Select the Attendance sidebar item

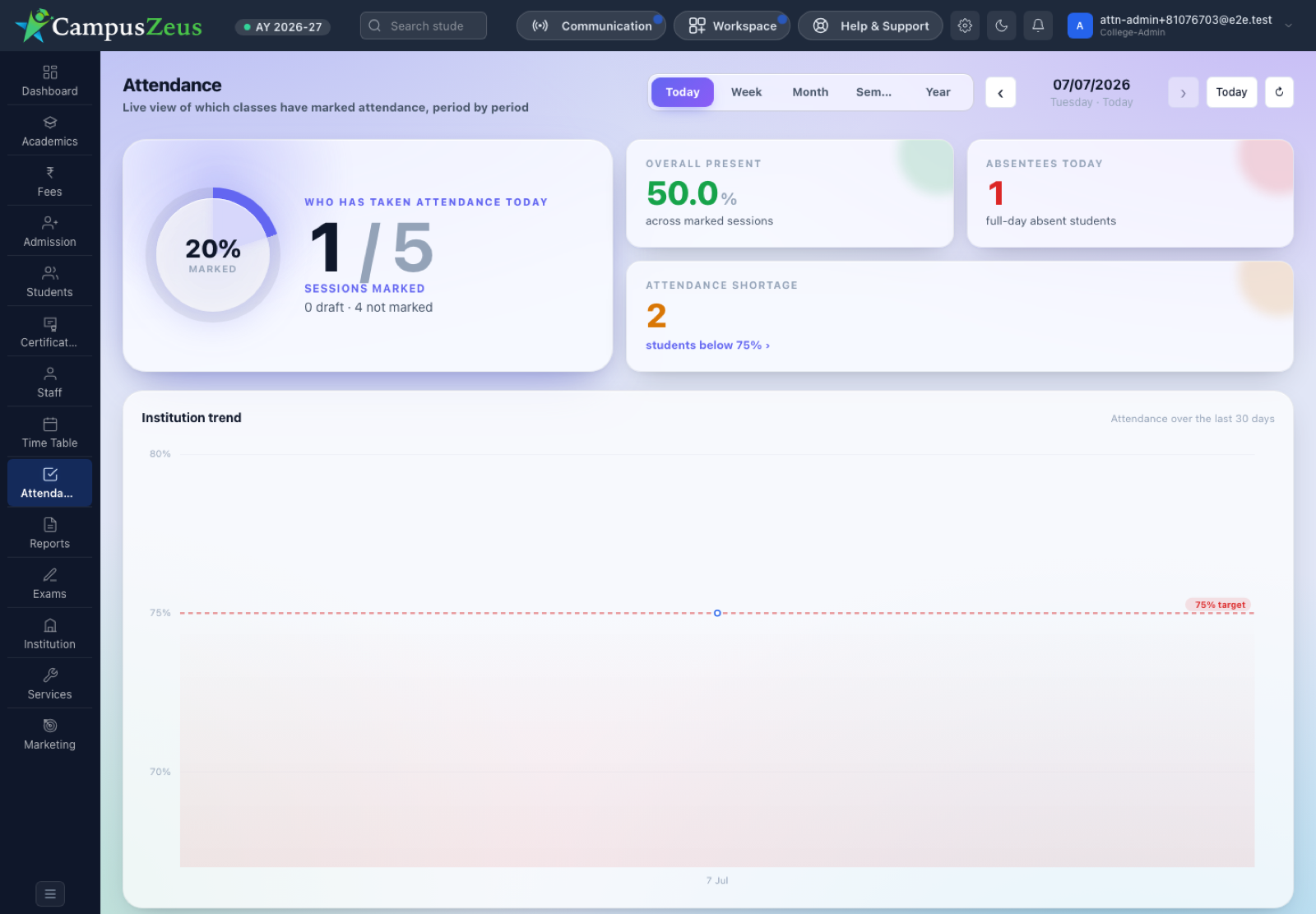(x=49, y=482)
